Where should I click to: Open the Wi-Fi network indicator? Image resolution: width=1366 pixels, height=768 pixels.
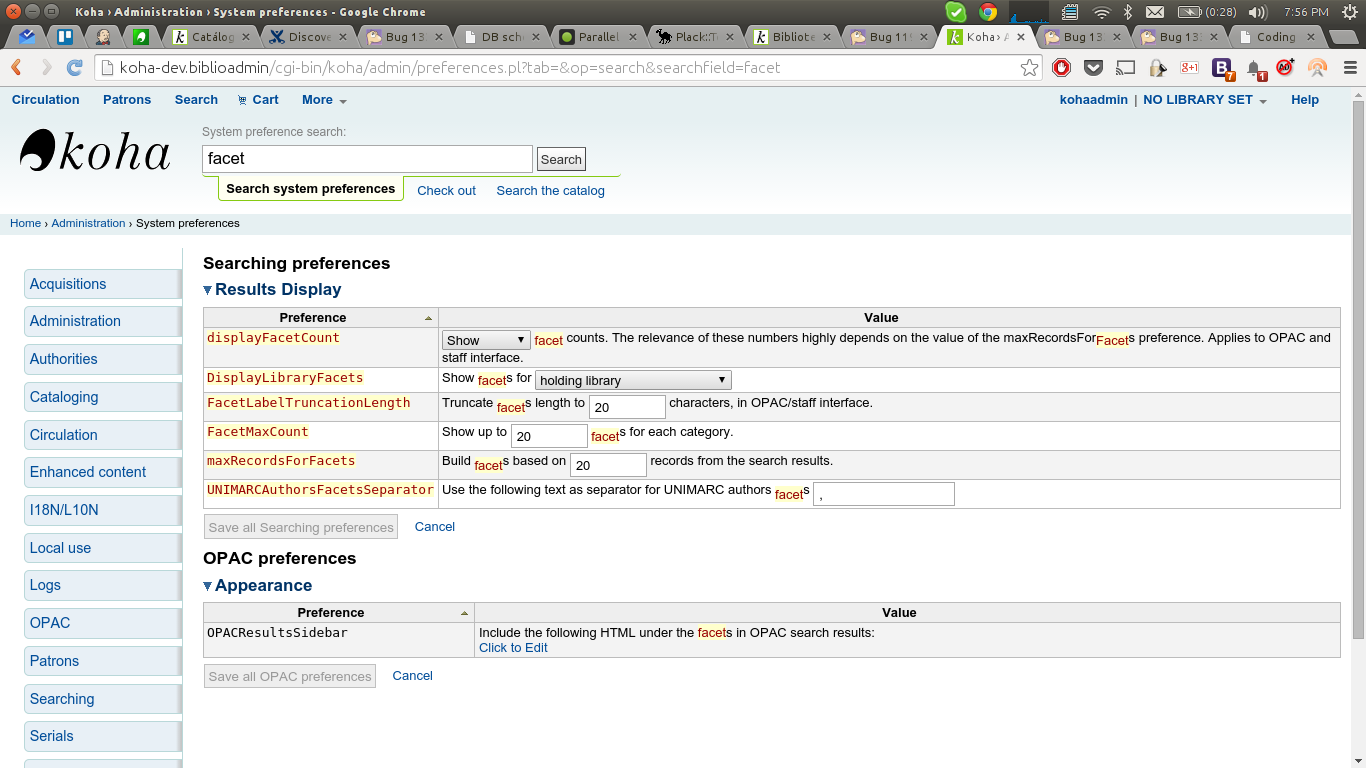point(1101,12)
